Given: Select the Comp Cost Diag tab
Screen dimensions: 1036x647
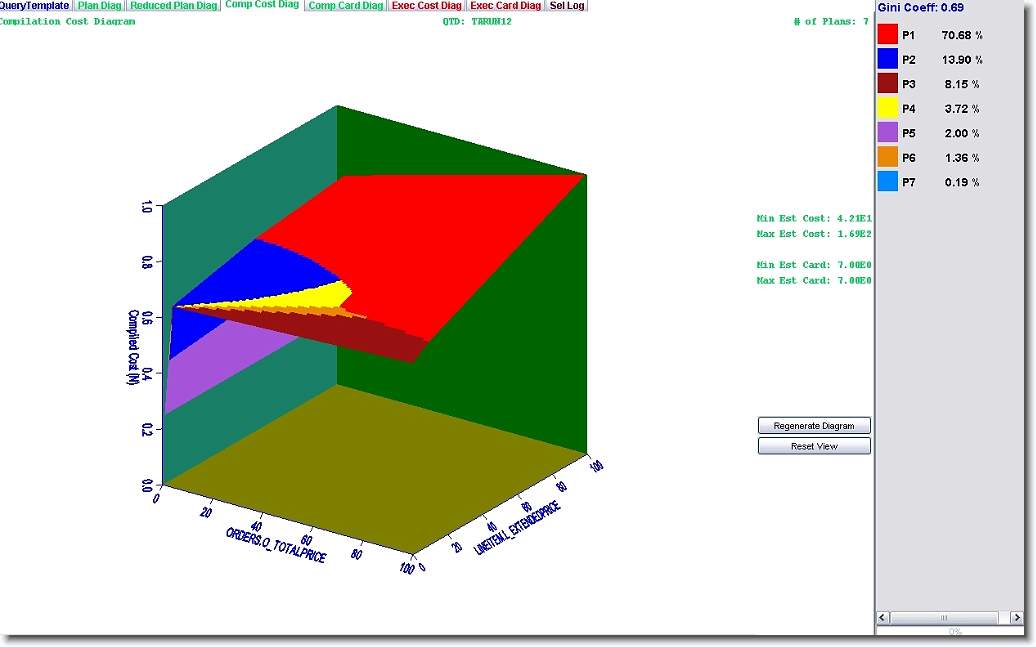Looking at the screenshot, I should [x=261, y=5].
